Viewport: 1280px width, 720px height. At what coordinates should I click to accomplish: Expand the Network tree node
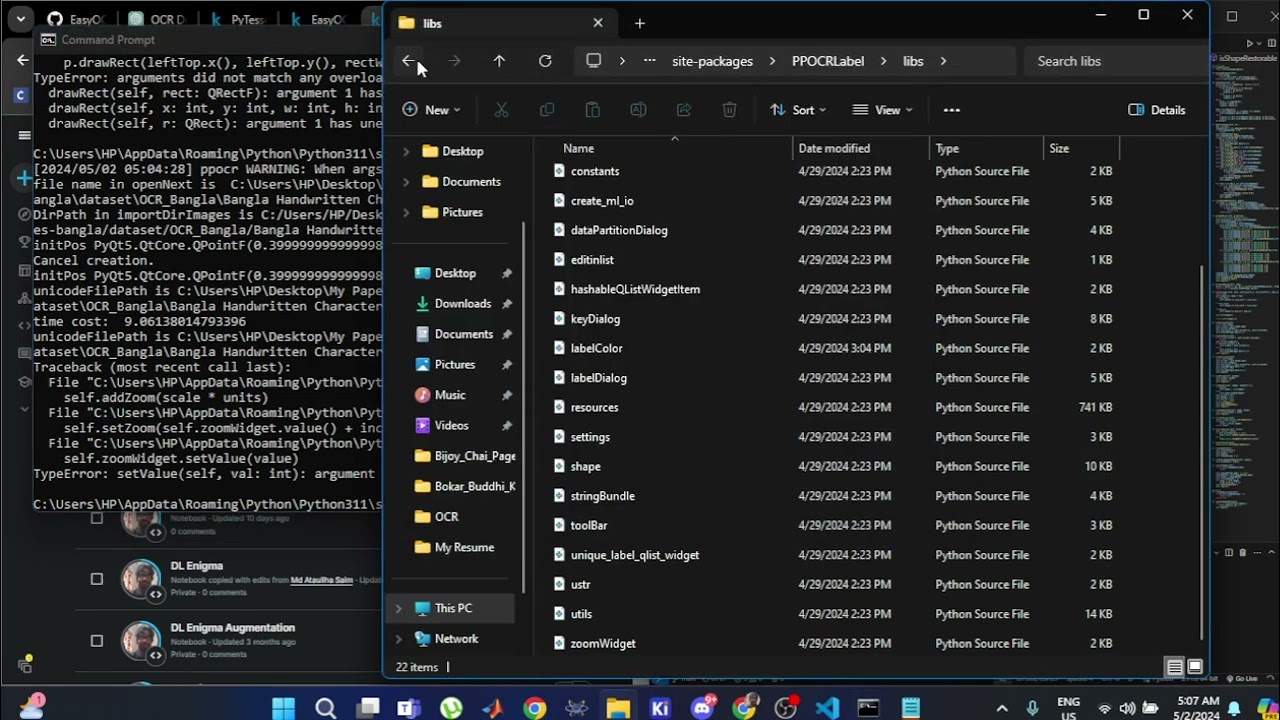[399, 639]
